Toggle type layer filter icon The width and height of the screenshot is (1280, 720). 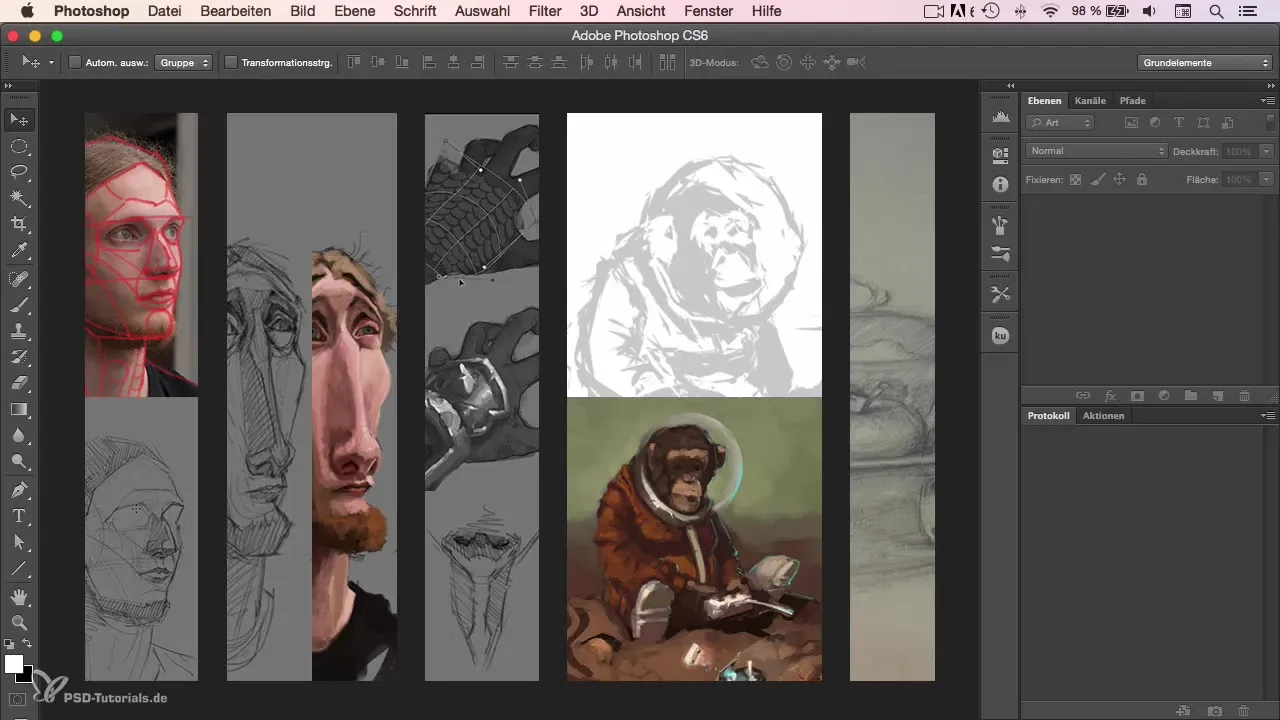(1179, 123)
